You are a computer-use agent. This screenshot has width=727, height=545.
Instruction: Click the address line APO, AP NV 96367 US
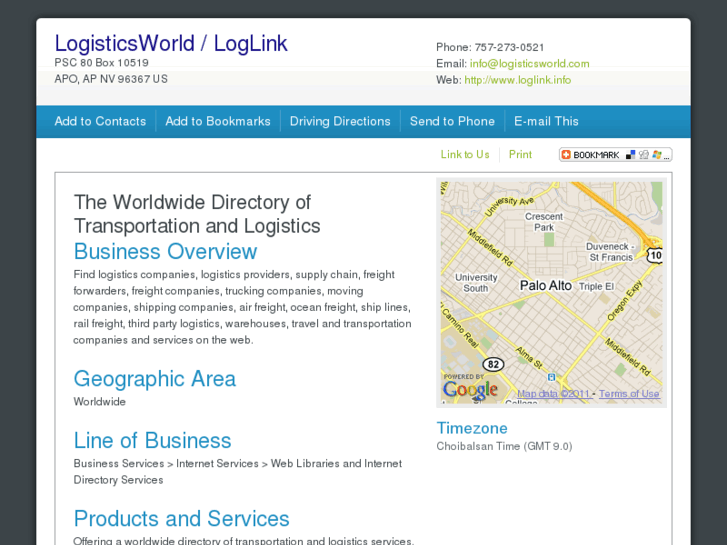coord(111,79)
